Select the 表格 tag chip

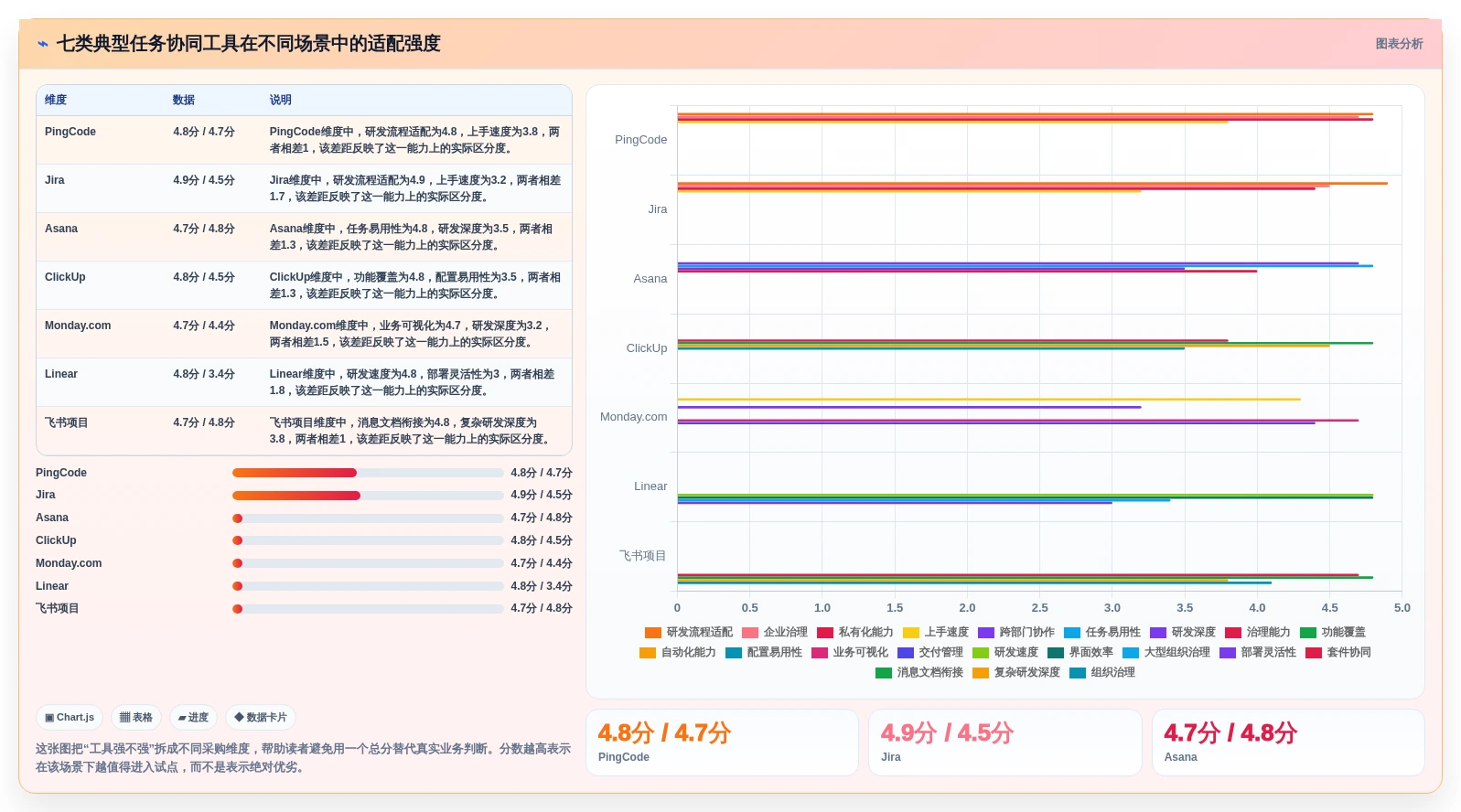(x=136, y=718)
